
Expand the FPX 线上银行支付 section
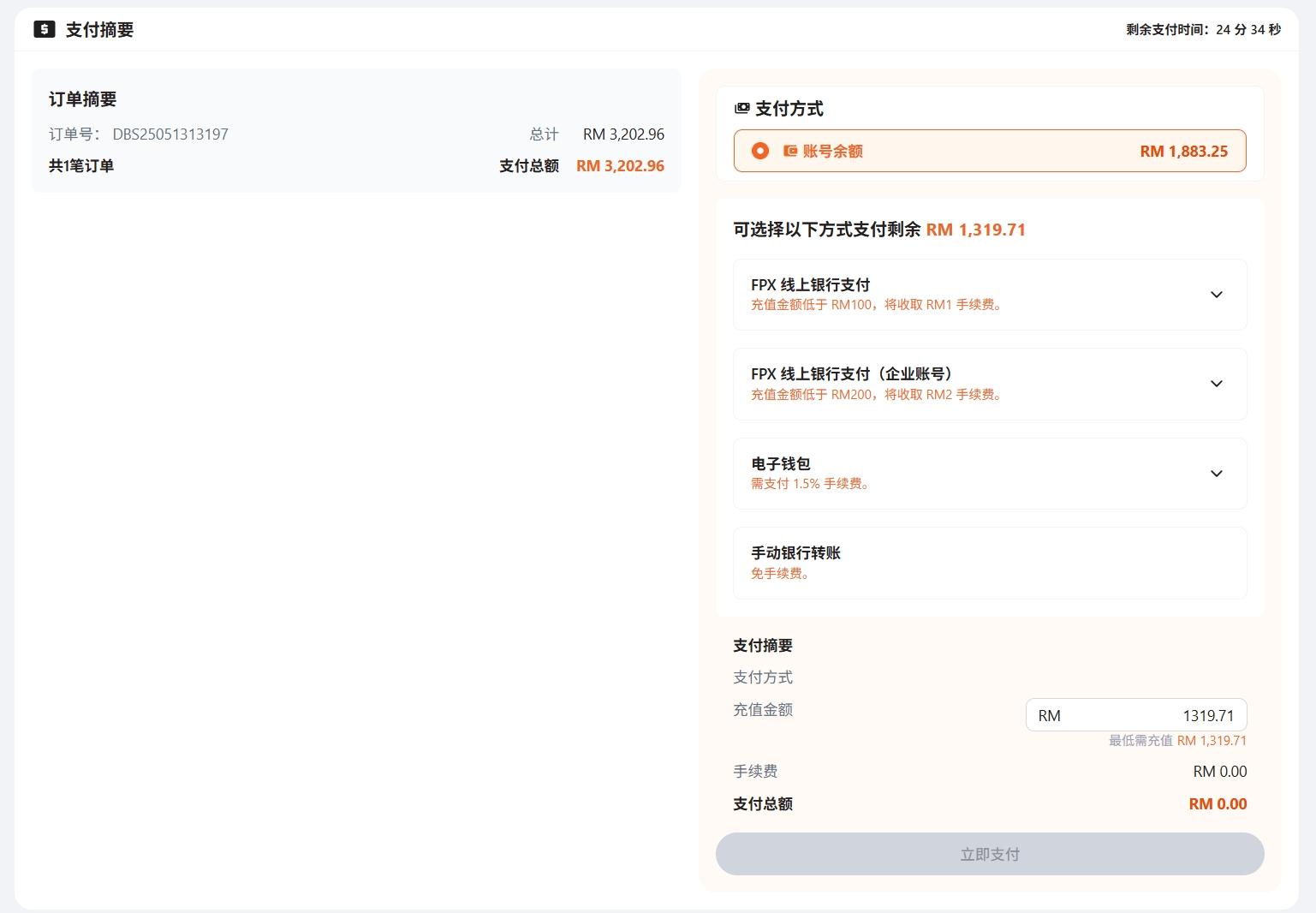[x=990, y=294]
